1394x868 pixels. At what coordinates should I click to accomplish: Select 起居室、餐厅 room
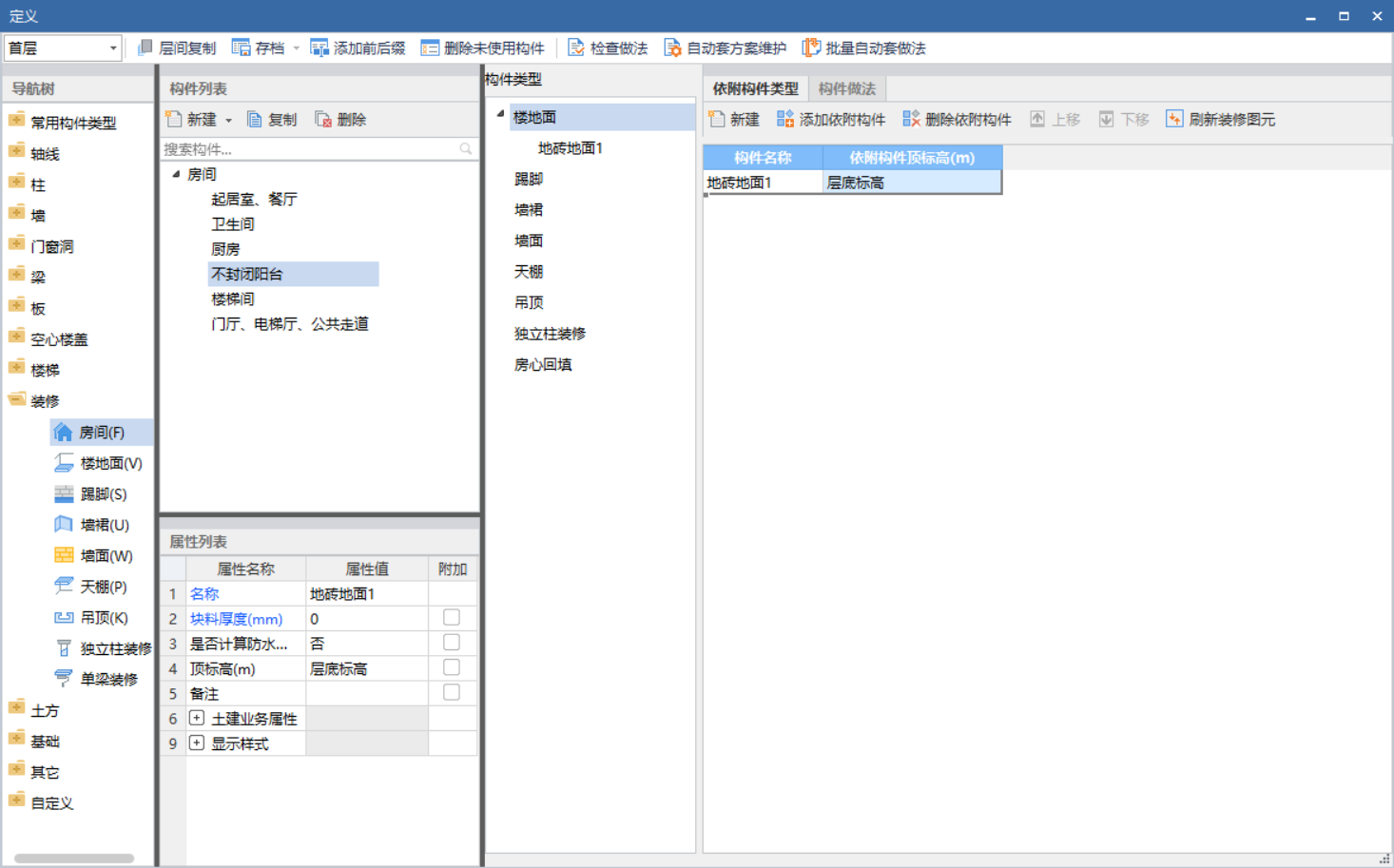pos(254,199)
